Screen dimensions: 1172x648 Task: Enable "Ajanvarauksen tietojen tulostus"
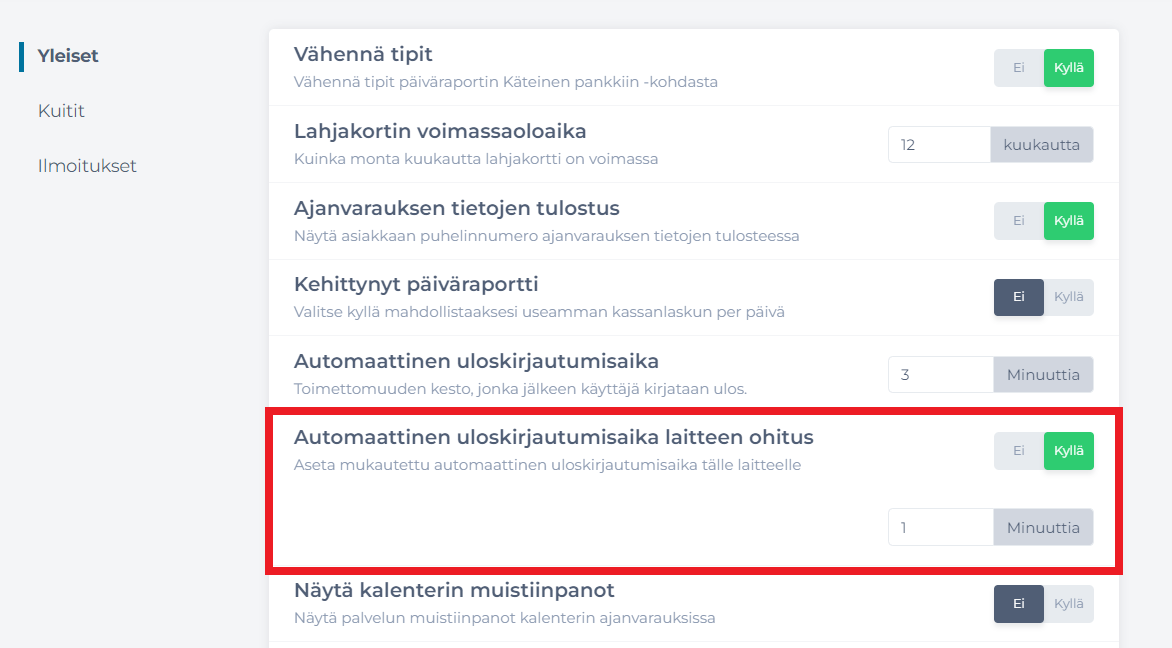tap(1066, 220)
